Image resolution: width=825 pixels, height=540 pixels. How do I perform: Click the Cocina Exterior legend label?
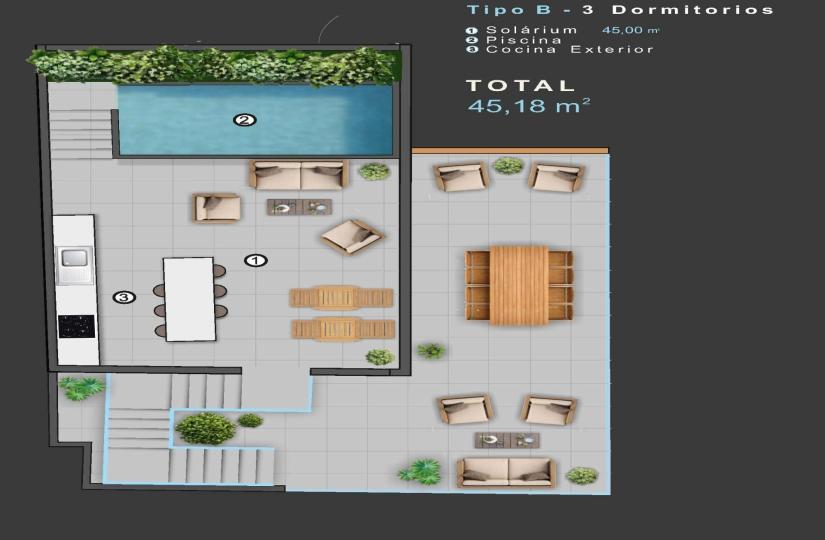coord(570,49)
